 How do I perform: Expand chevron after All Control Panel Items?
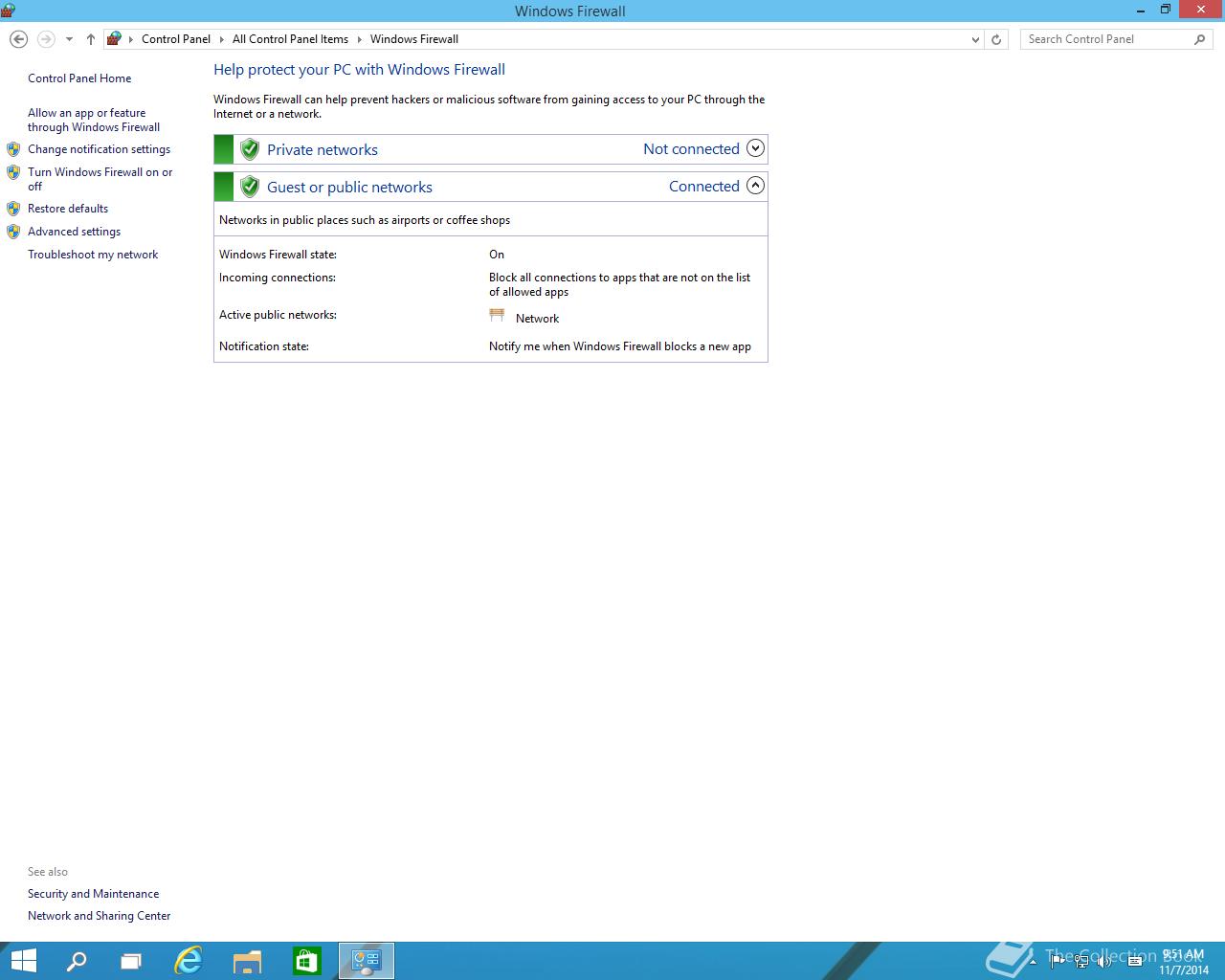pyautogui.click(x=360, y=39)
